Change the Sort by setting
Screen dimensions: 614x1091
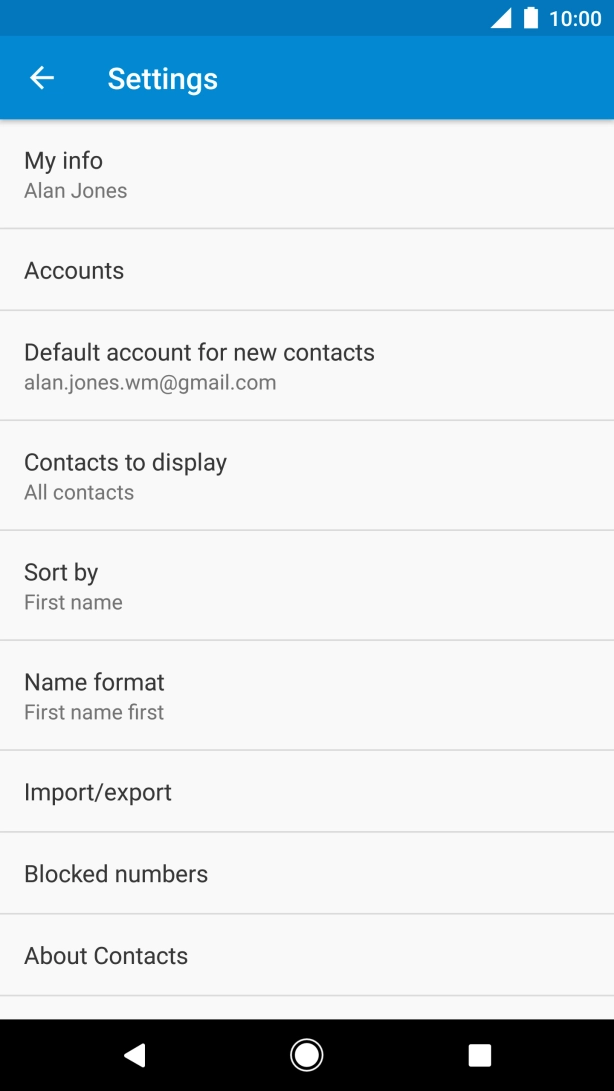pos(307,585)
